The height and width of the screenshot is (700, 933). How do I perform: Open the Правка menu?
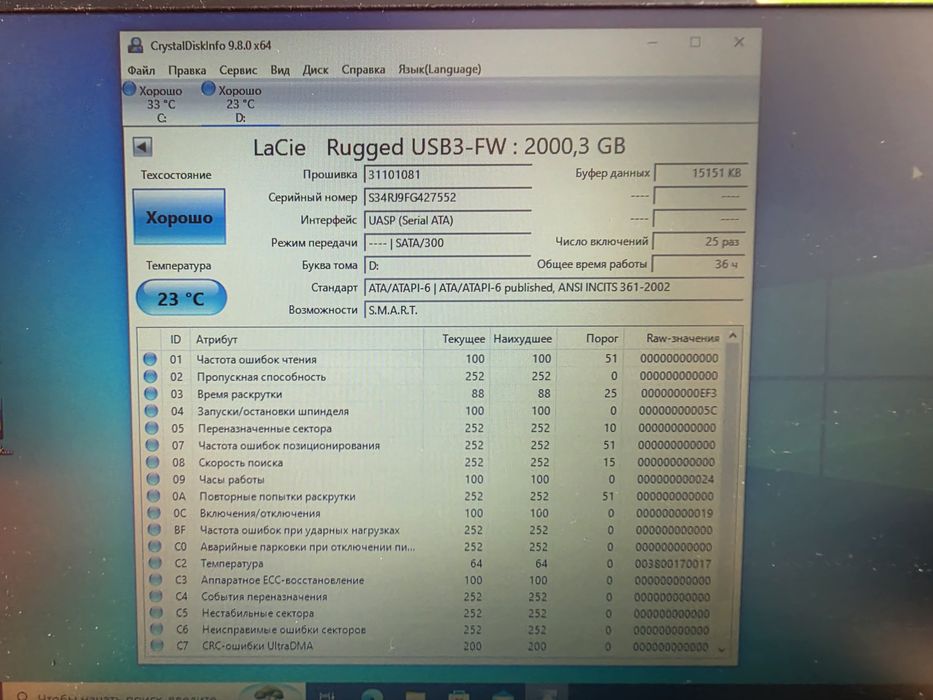(187, 70)
